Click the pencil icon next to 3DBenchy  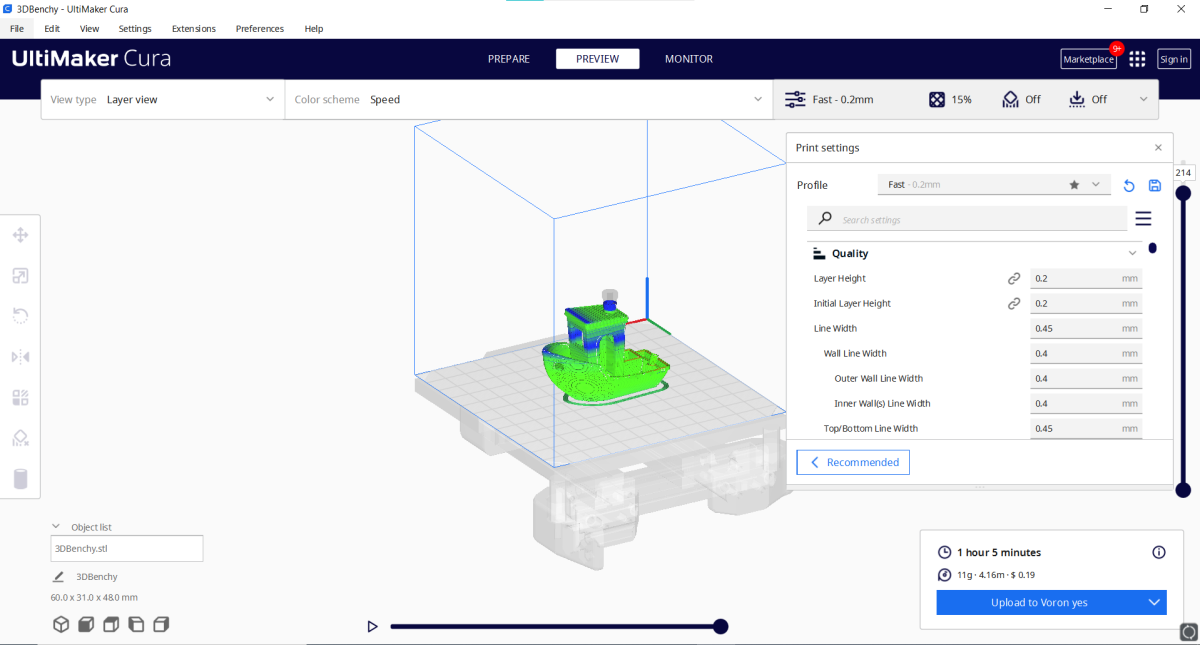[x=58, y=577]
